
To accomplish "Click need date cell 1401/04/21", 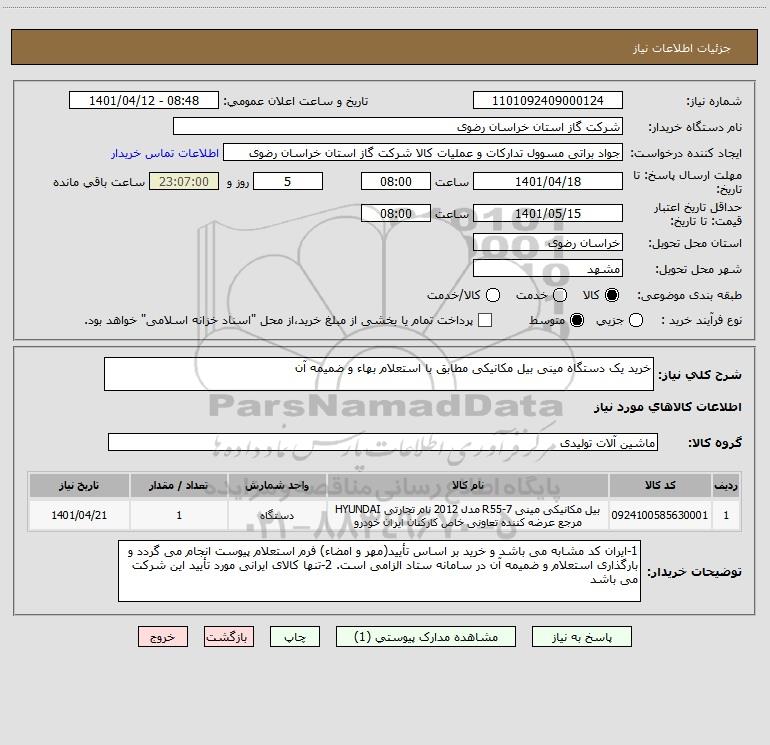I will pos(79,515).
